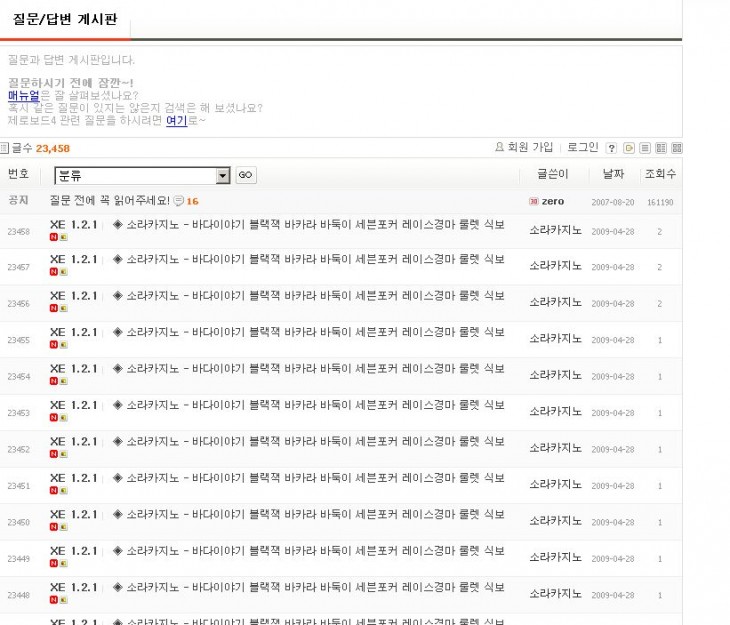
Task: Switch to webzine view icon
Action: pyautogui.click(x=661, y=148)
